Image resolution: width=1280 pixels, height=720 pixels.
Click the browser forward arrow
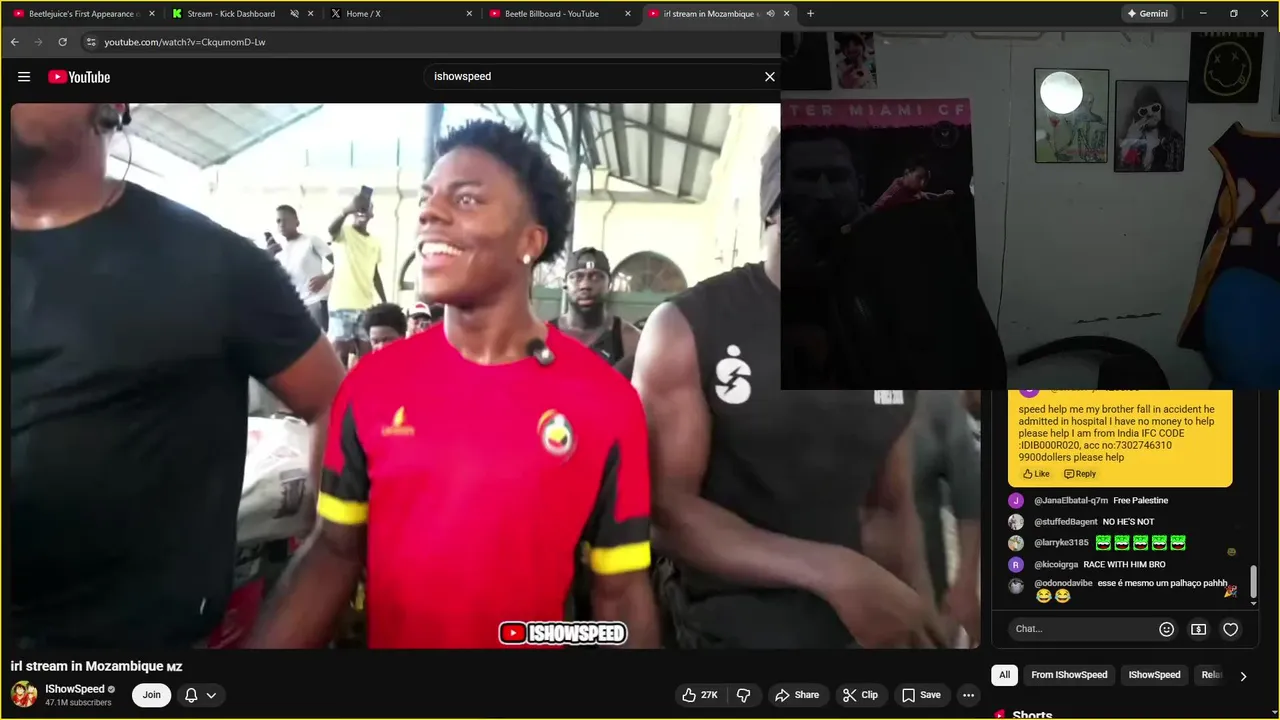coord(38,42)
